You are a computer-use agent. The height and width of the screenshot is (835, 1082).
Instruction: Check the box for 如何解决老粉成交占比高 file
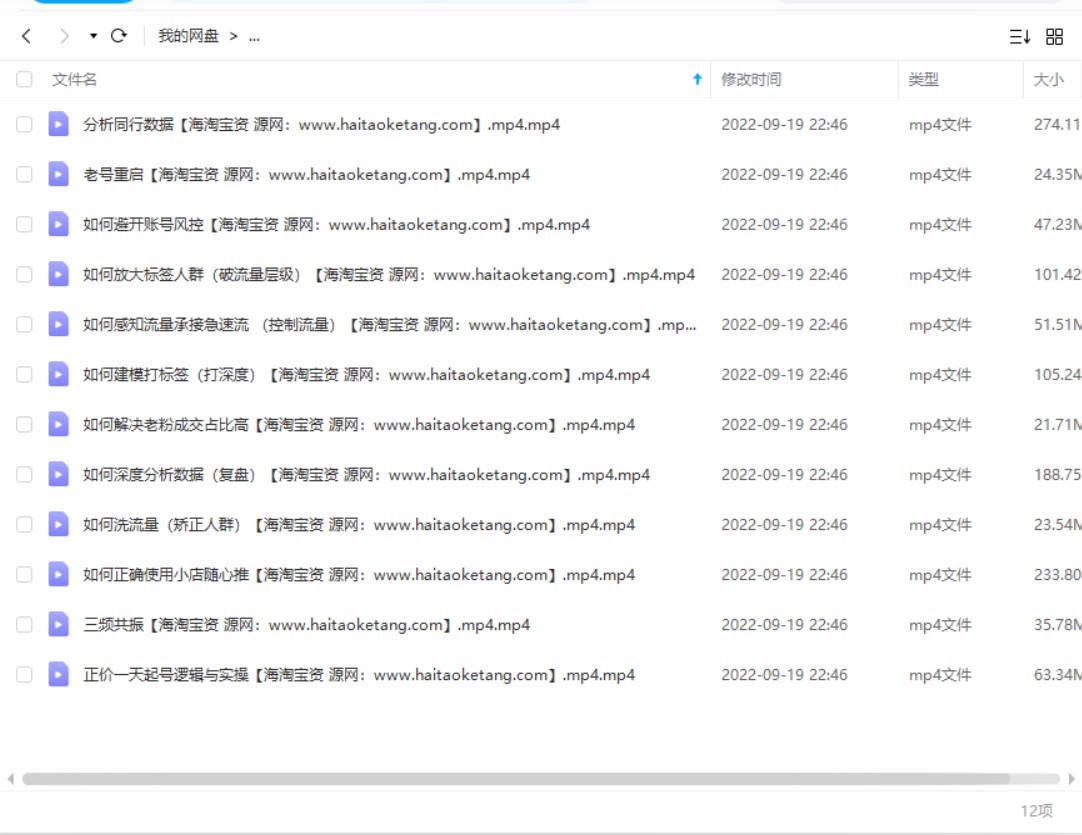tap(24, 424)
